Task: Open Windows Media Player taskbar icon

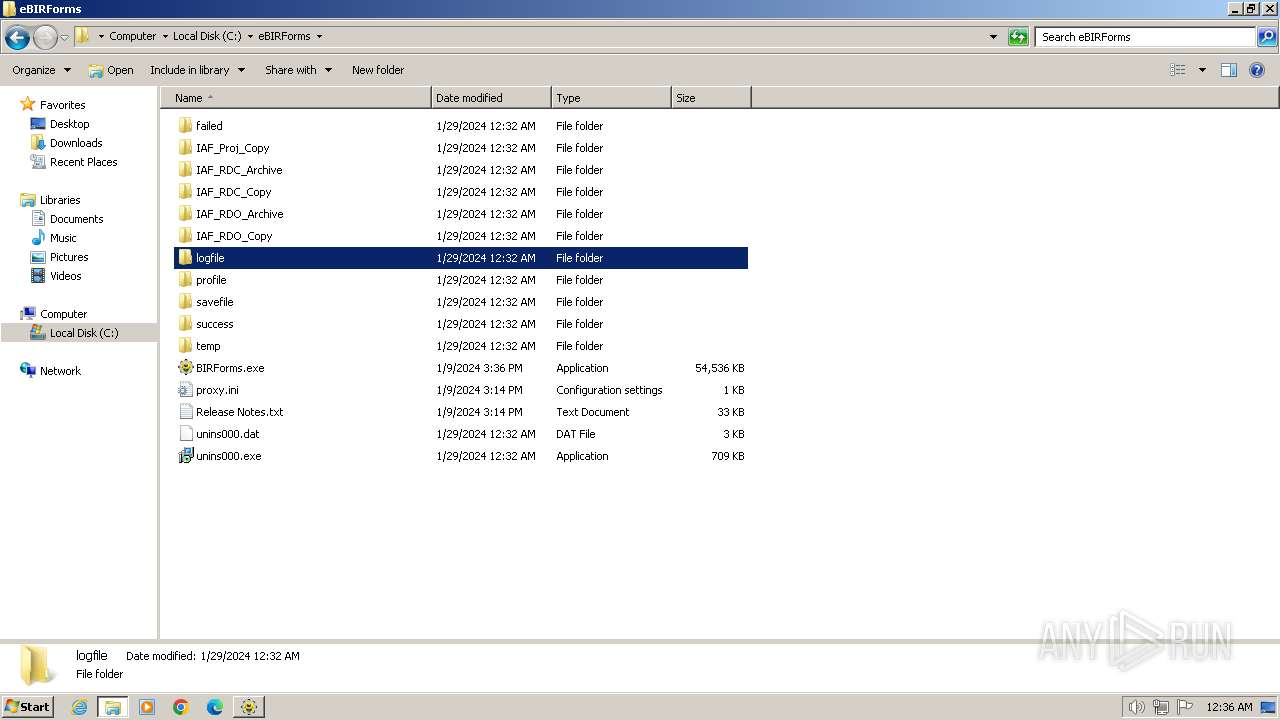Action: pyautogui.click(x=147, y=707)
